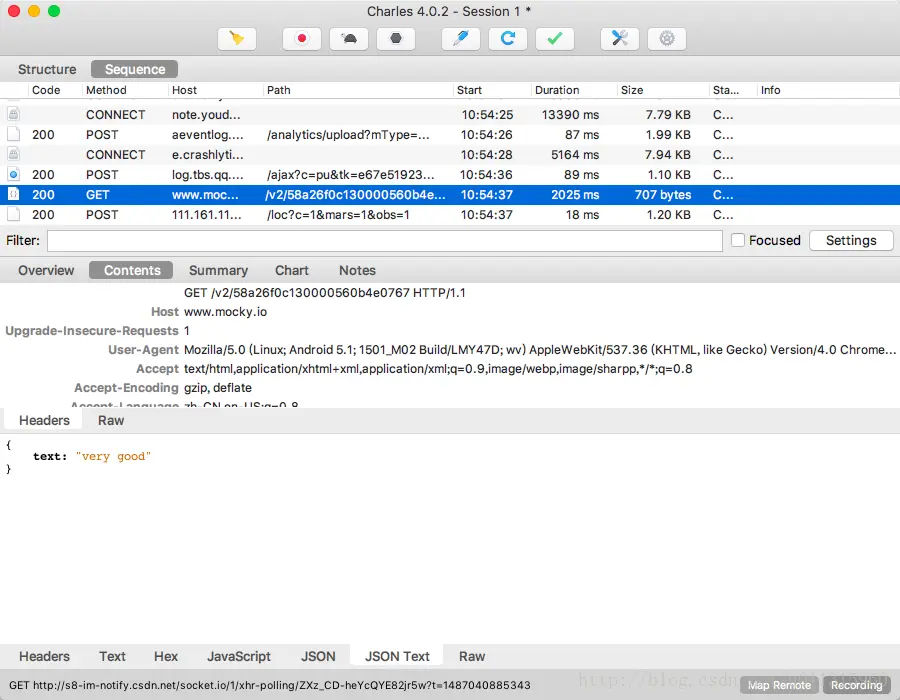Select row with path /loc?c=1&mars=1&obs=1
Image resolution: width=900 pixels, height=700 pixels.
(x=450, y=215)
